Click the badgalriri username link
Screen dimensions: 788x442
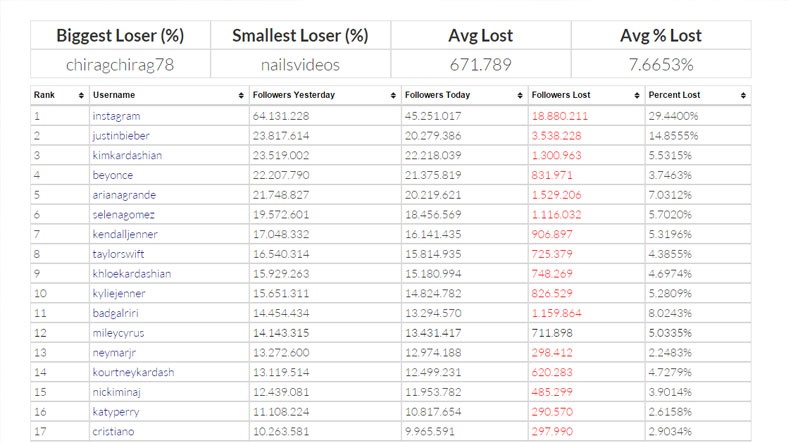coord(115,313)
